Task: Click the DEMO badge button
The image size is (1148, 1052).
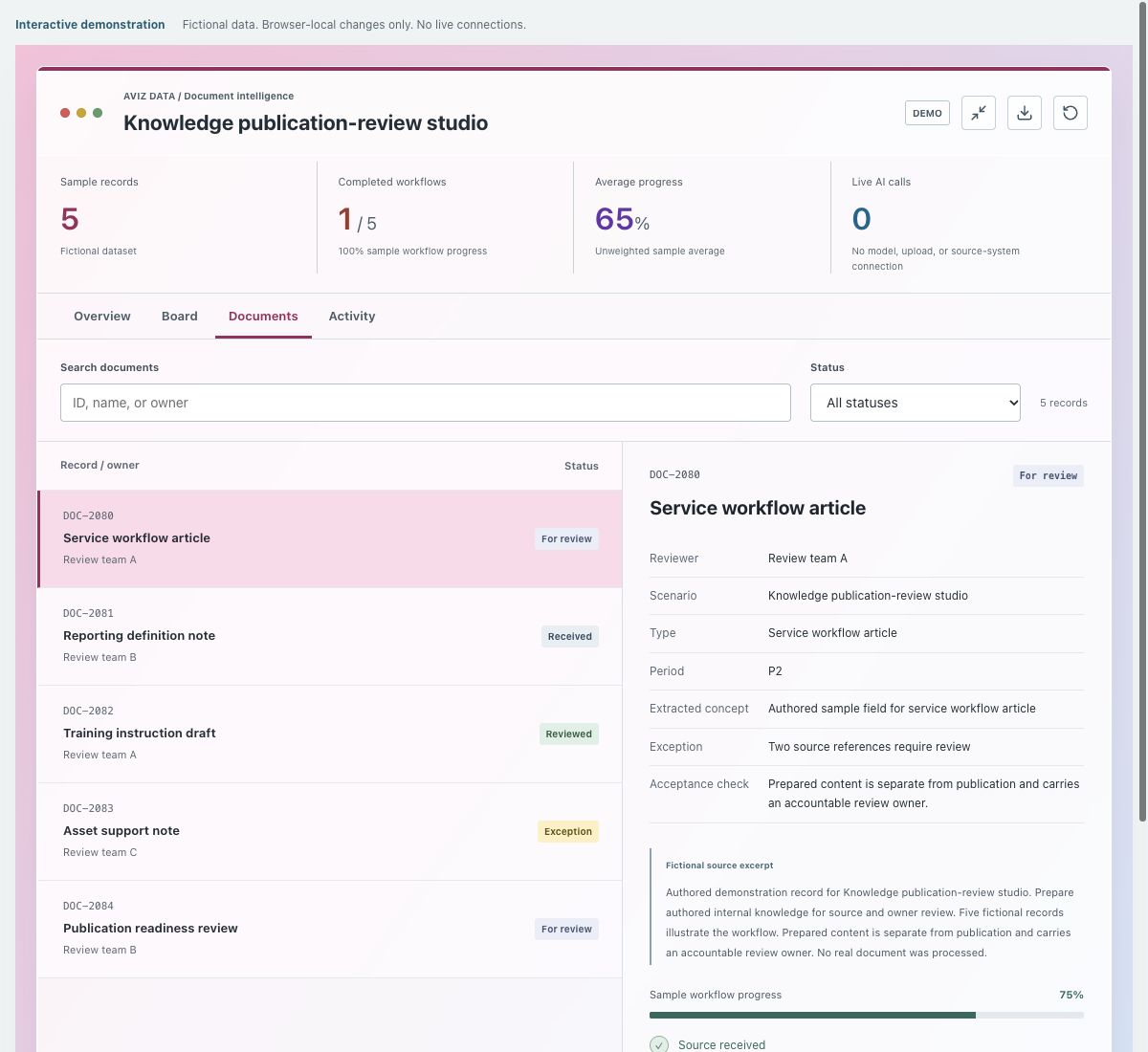Action: 927,113
